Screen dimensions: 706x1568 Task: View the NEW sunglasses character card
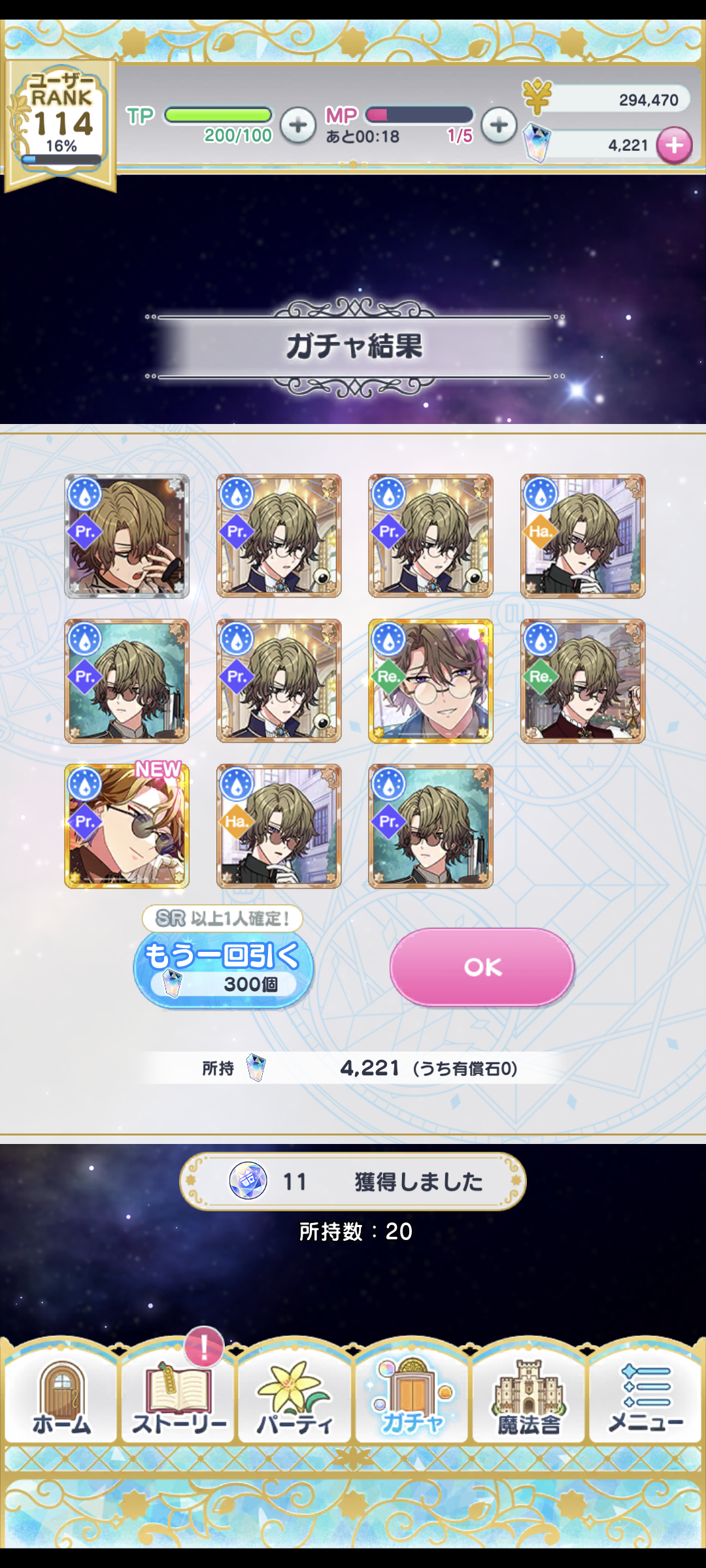tap(127, 826)
